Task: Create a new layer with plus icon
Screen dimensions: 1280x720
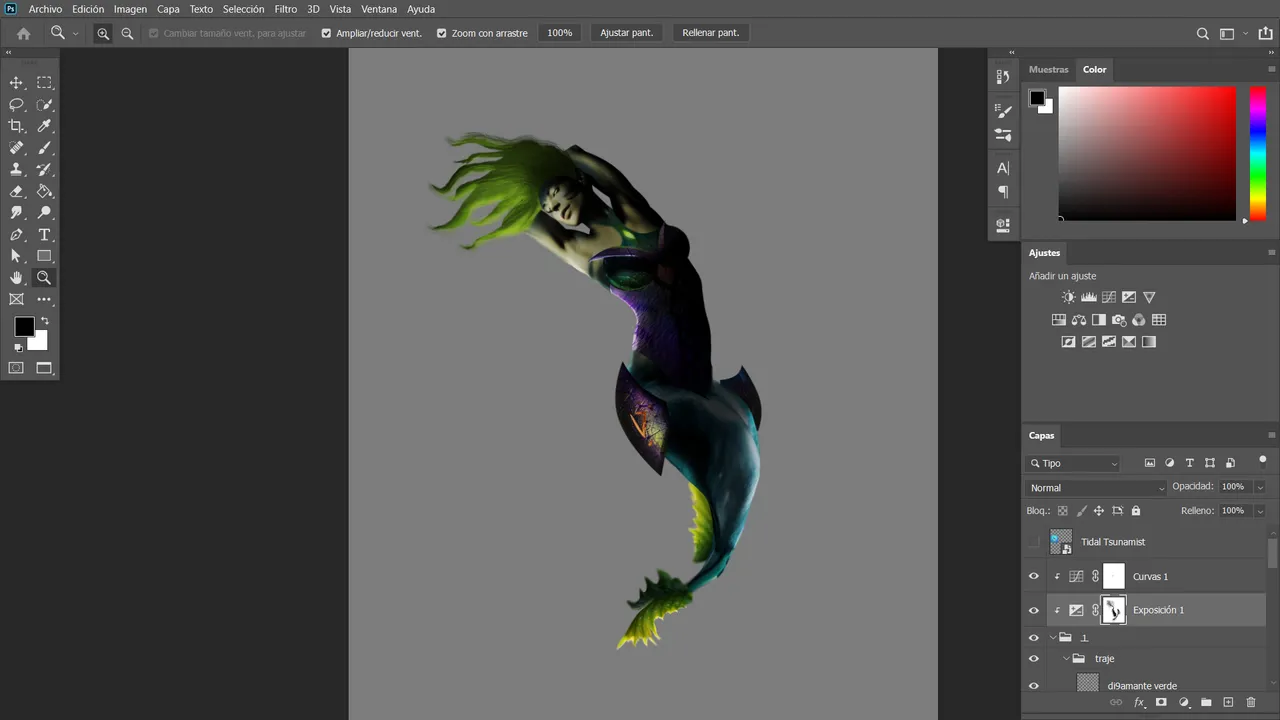Action: click(x=1229, y=703)
